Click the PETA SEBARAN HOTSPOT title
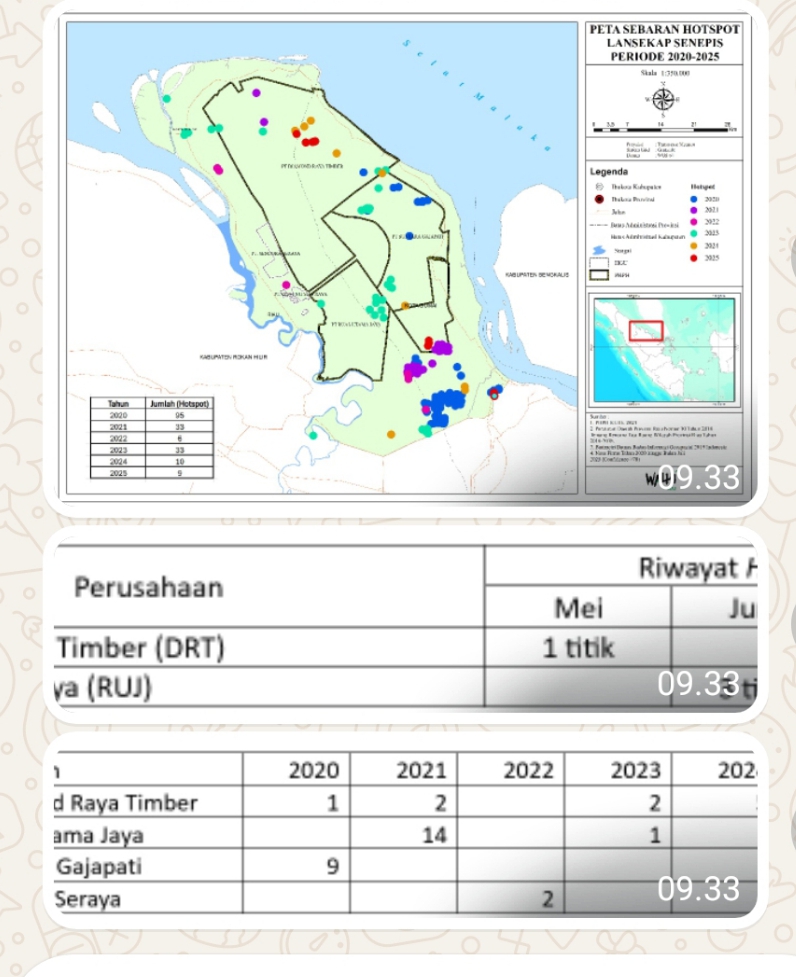The width and height of the screenshot is (796, 977). [663, 44]
